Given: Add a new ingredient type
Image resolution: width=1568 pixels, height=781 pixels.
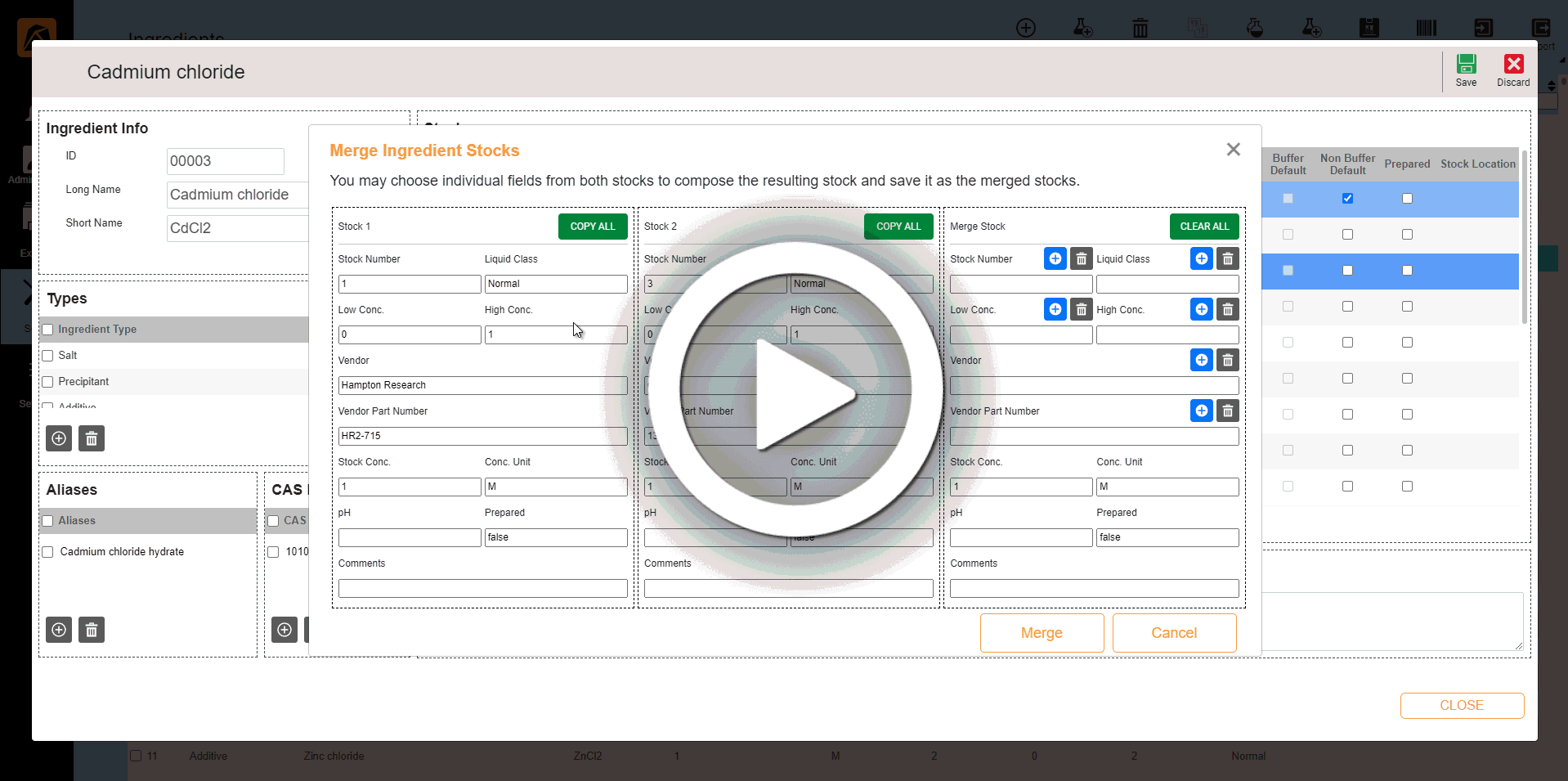Looking at the screenshot, I should point(59,439).
